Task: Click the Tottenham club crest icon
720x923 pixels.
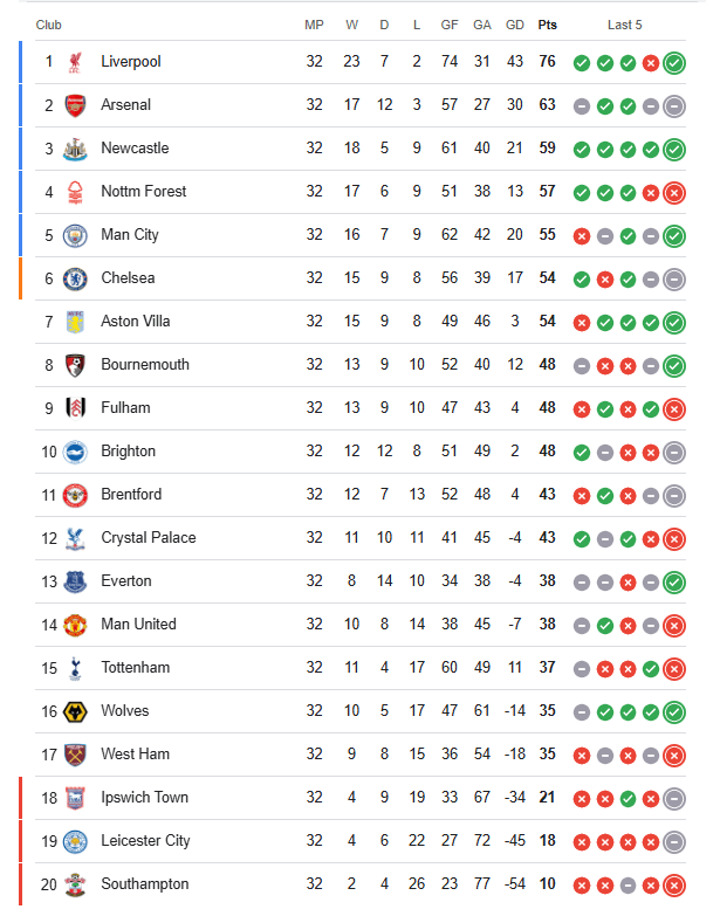Action: pyautogui.click(x=75, y=668)
